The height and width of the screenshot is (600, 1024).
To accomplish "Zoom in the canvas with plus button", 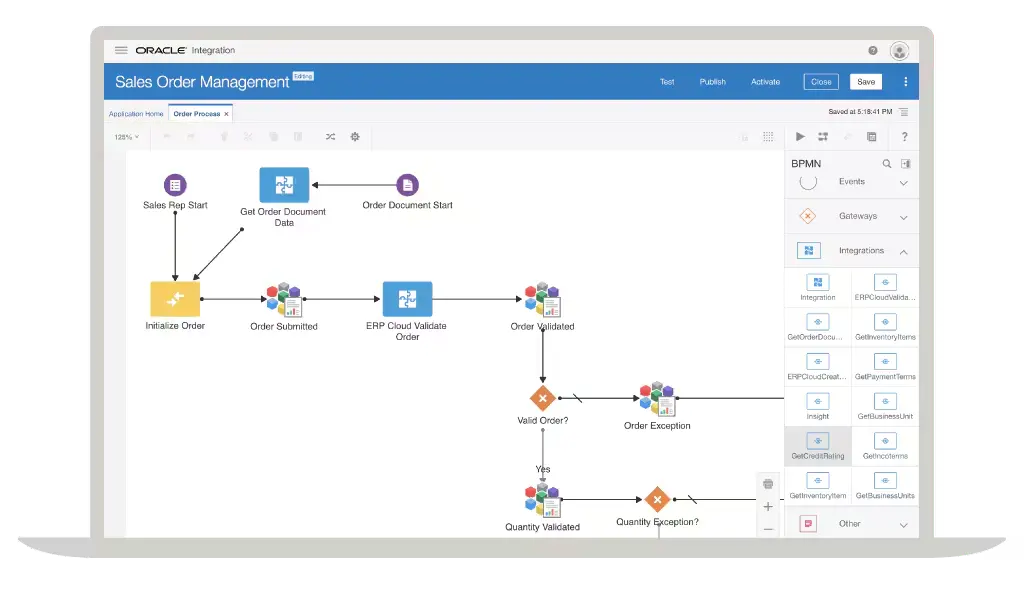I will coord(768,507).
